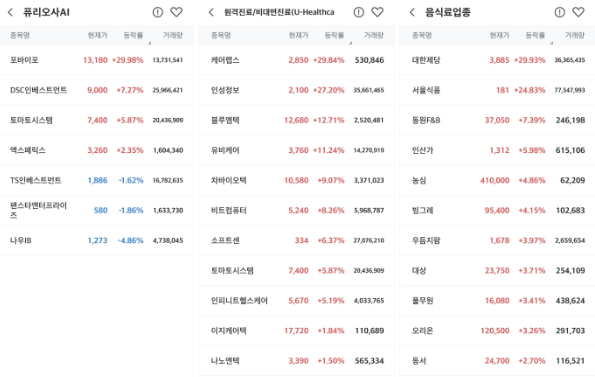Open the 농심 stock row
Image resolution: width=595 pixels, height=377 pixels.
(x=497, y=180)
